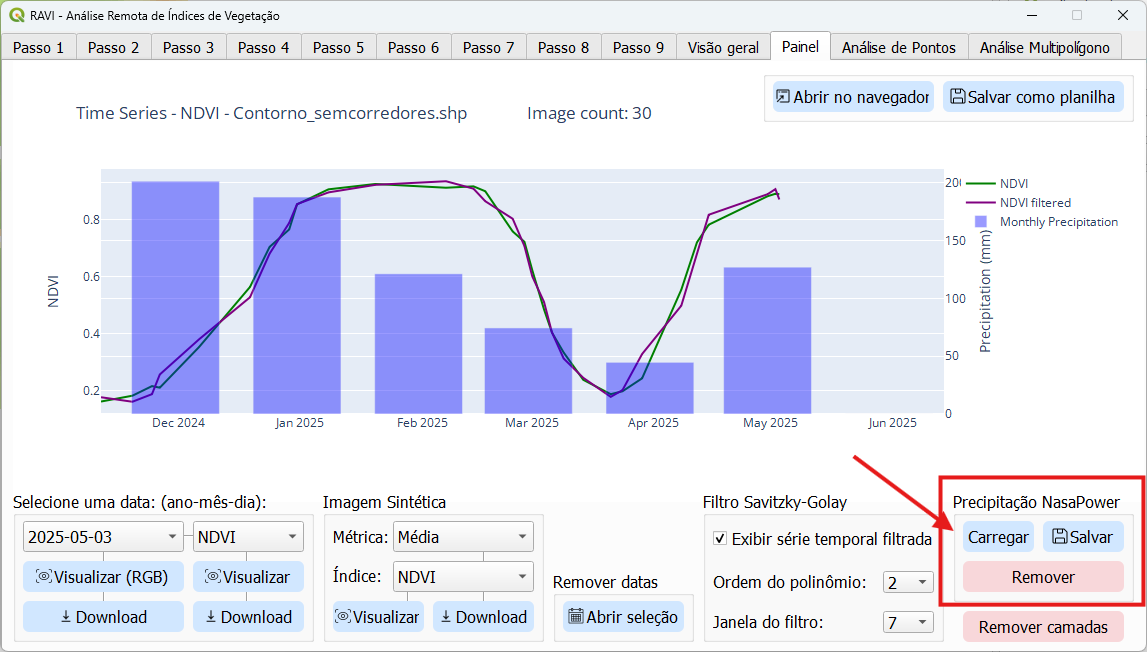Download the RGB image for selected date

click(x=103, y=617)
